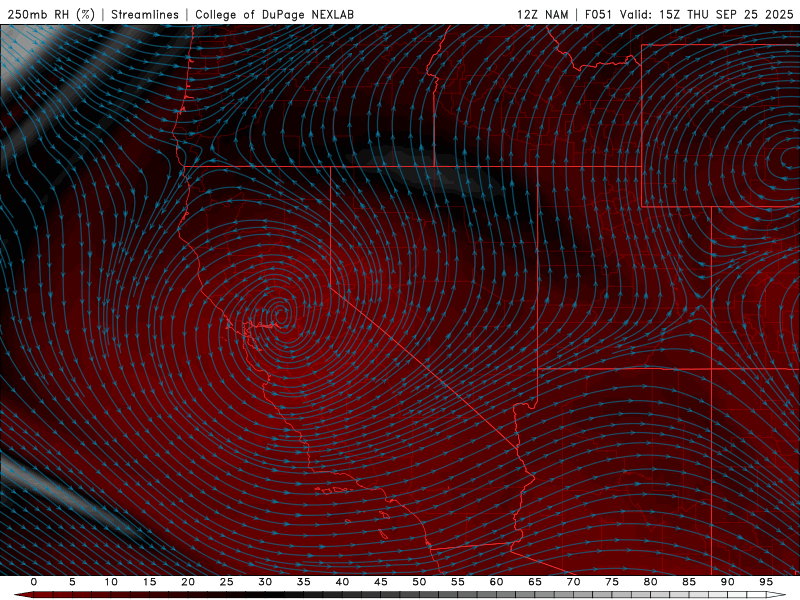Click 'Valid: 15Z THU SEP 25 2025' text
The height and width of the screenshot is (600, 800).
707,14
